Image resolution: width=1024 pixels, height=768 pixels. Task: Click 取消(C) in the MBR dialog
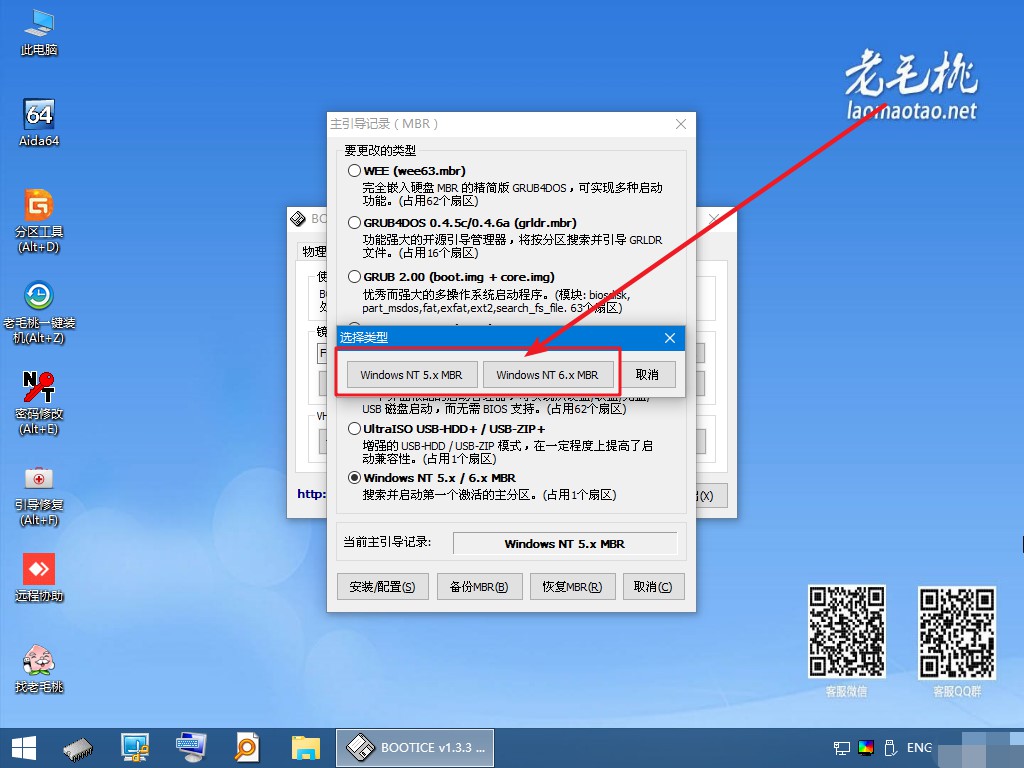653,586
